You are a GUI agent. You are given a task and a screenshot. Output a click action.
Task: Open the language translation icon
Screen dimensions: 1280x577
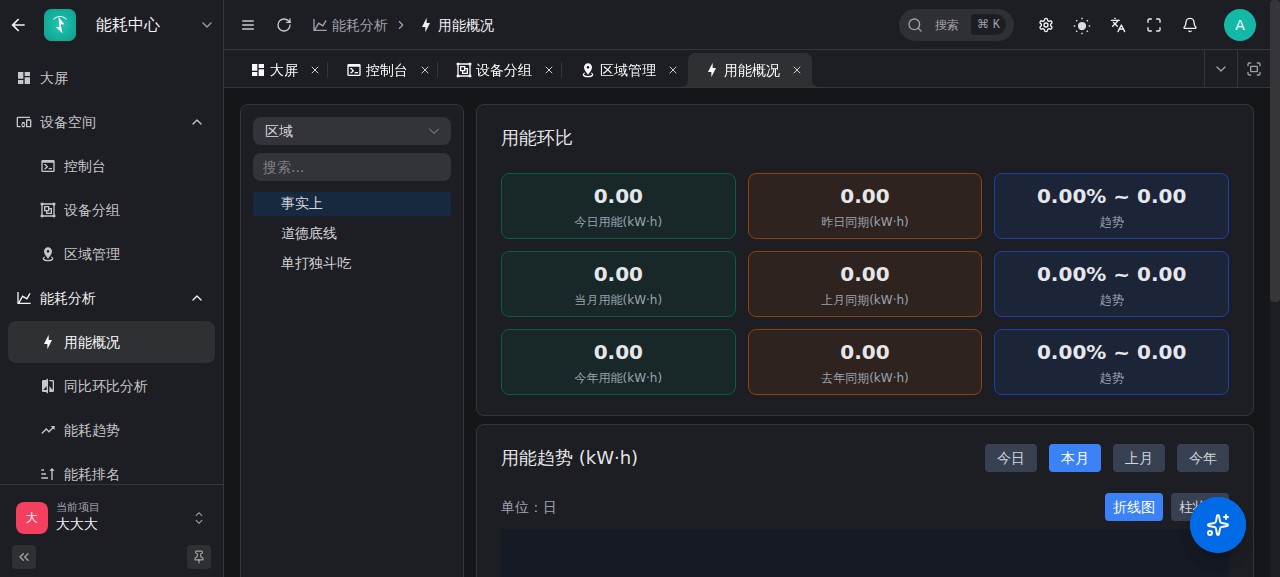click(x=1118, y=25)
